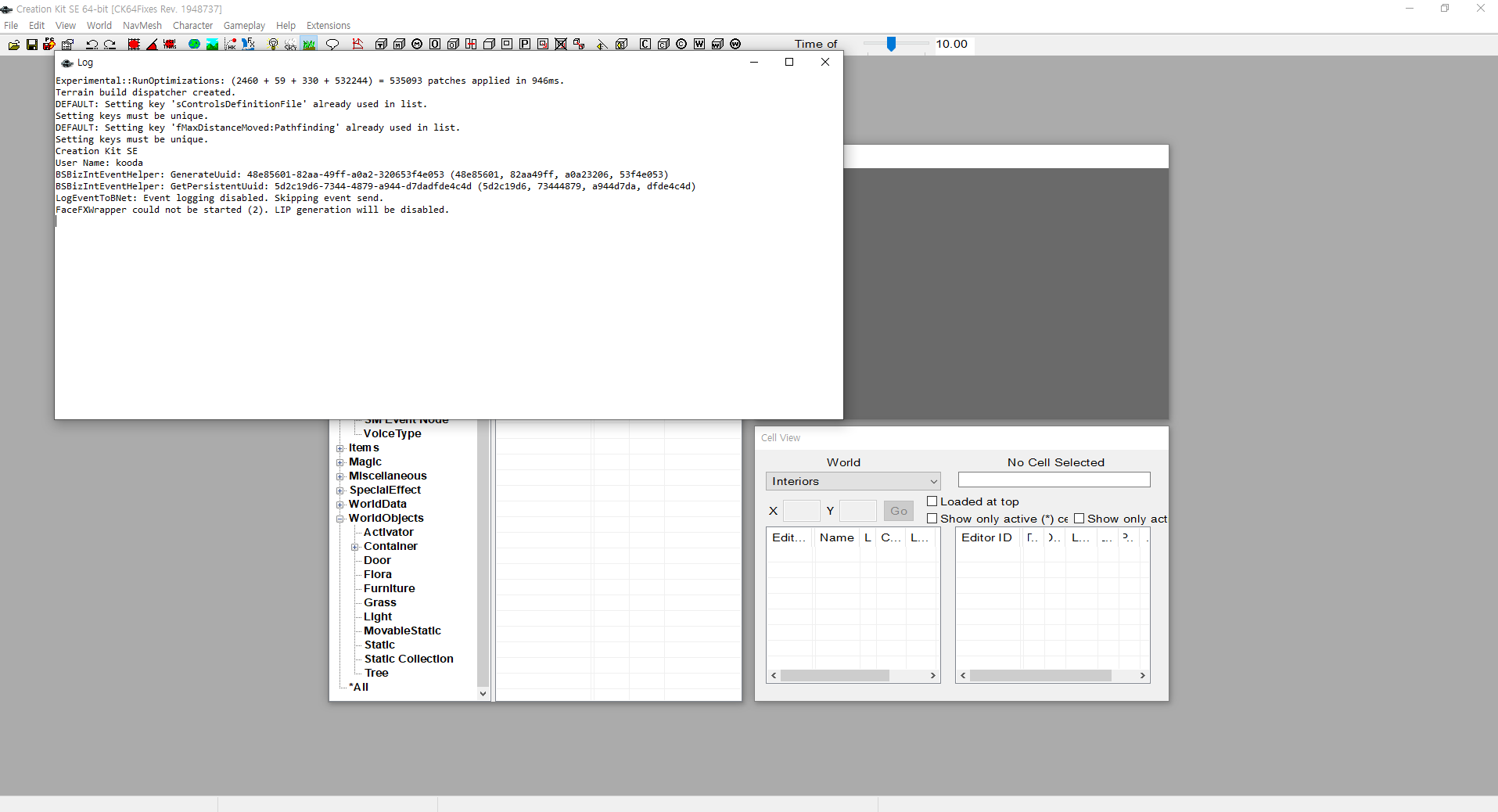Click the cube icon labeled W

pos(717,45)
